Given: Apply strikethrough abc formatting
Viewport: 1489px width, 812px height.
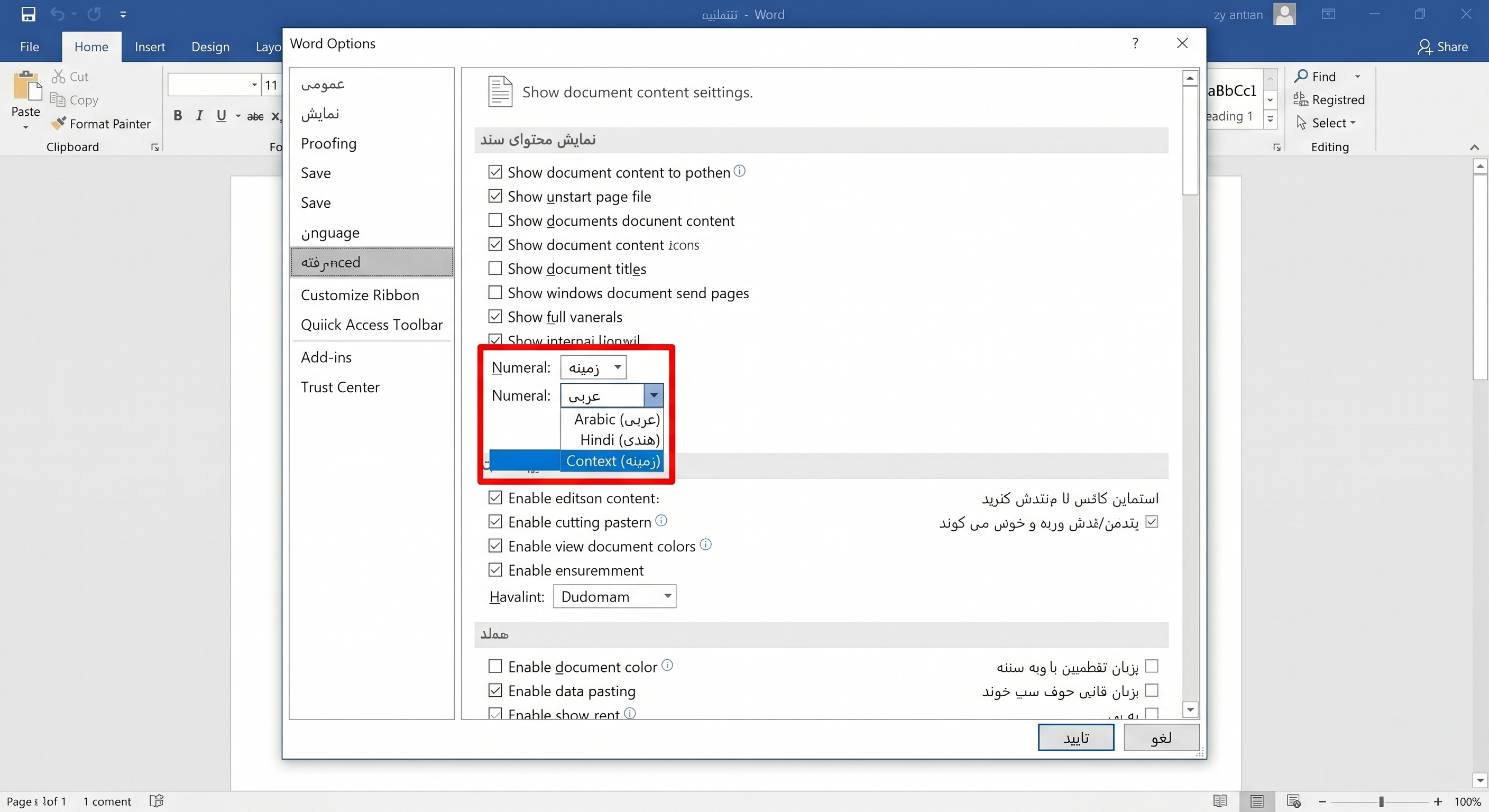Looking at the screenshot, I should tap(255, 116).
